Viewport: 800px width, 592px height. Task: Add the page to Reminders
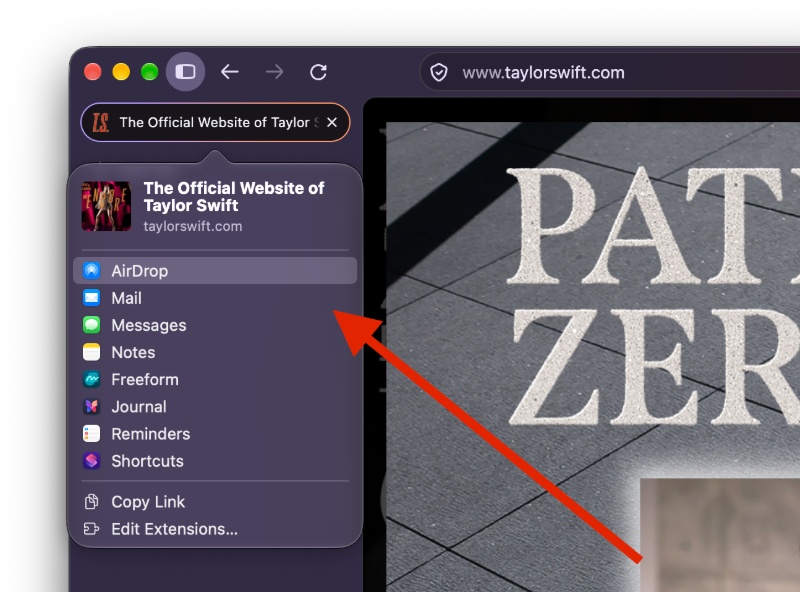tap(215, 434)
